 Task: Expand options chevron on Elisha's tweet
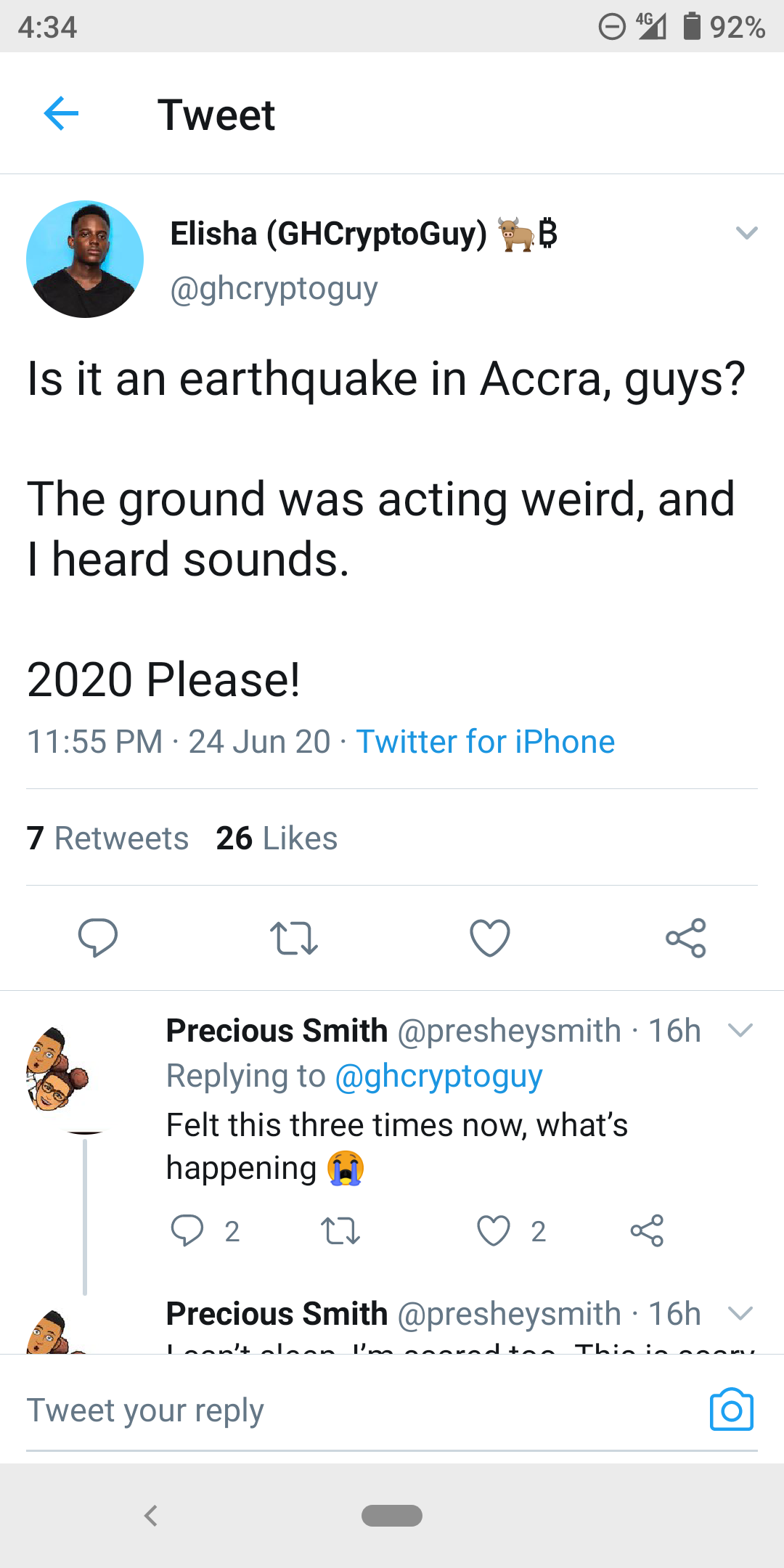746,233
